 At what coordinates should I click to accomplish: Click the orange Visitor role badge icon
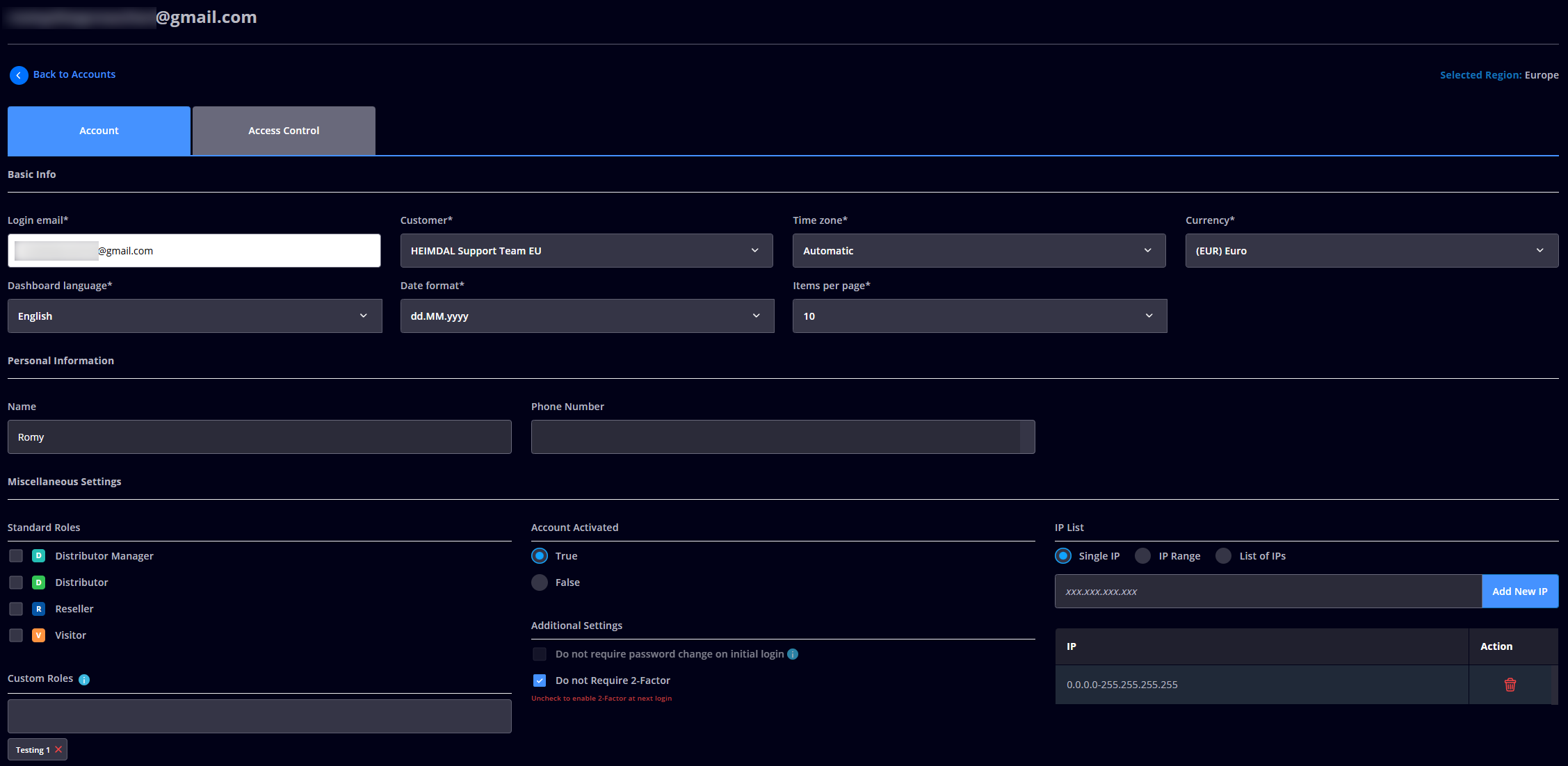pos(39,635)
